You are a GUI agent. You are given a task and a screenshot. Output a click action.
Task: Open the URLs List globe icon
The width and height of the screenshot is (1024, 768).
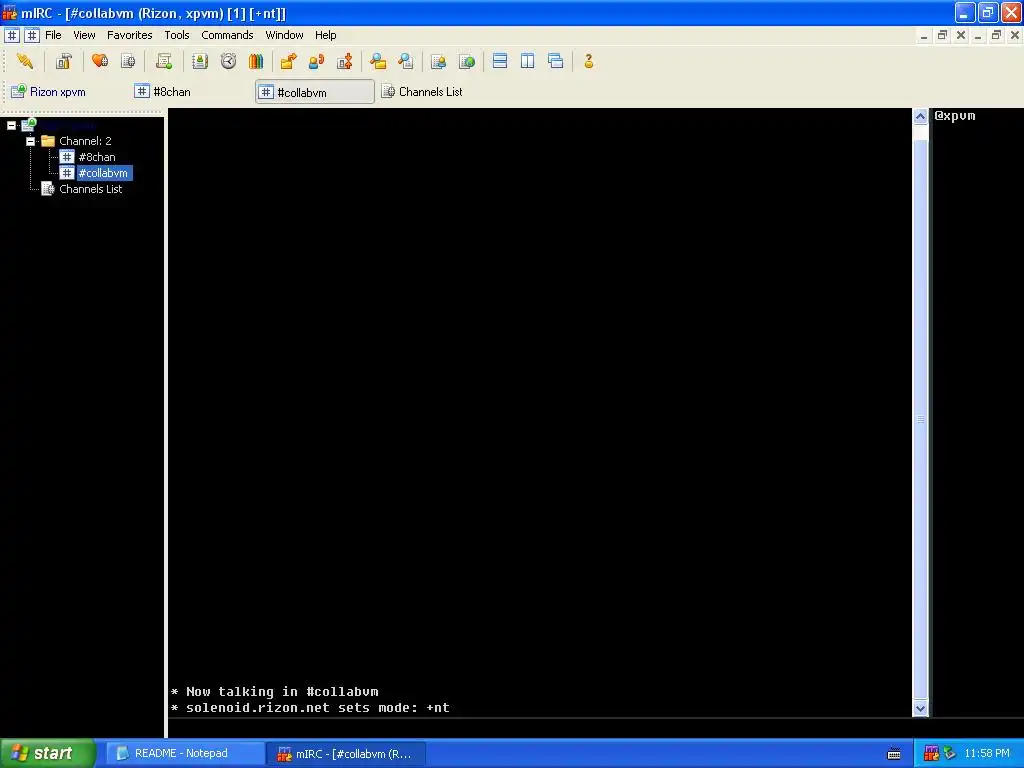467,61
